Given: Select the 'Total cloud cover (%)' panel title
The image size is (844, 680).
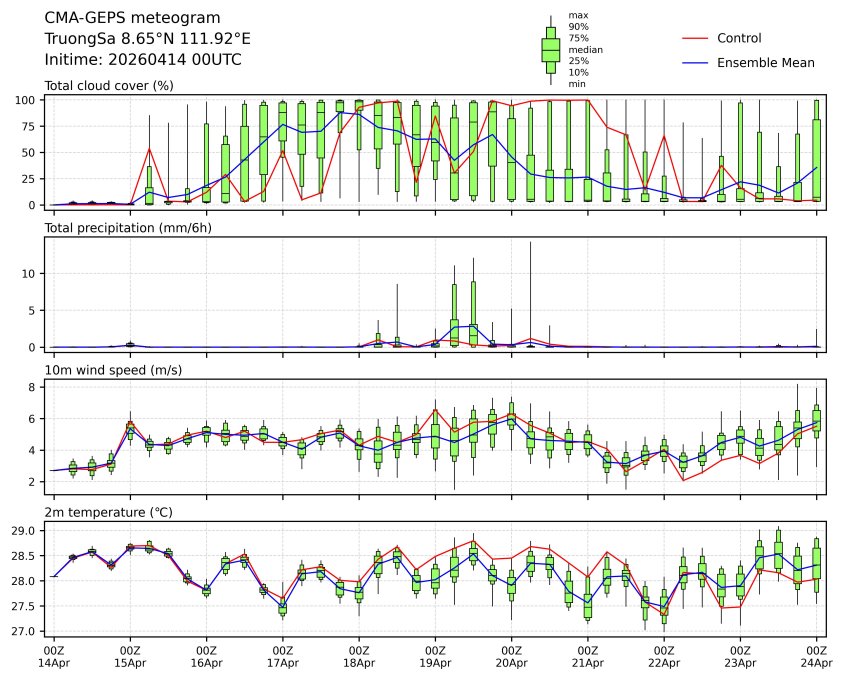Looking at the screenshot, I should (109, 86).
